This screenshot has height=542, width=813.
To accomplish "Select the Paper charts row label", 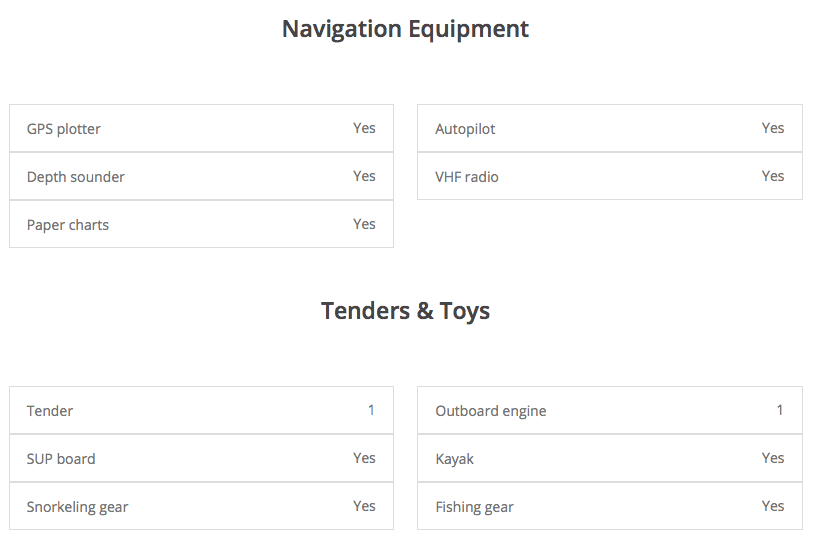I will click(68, 225).
